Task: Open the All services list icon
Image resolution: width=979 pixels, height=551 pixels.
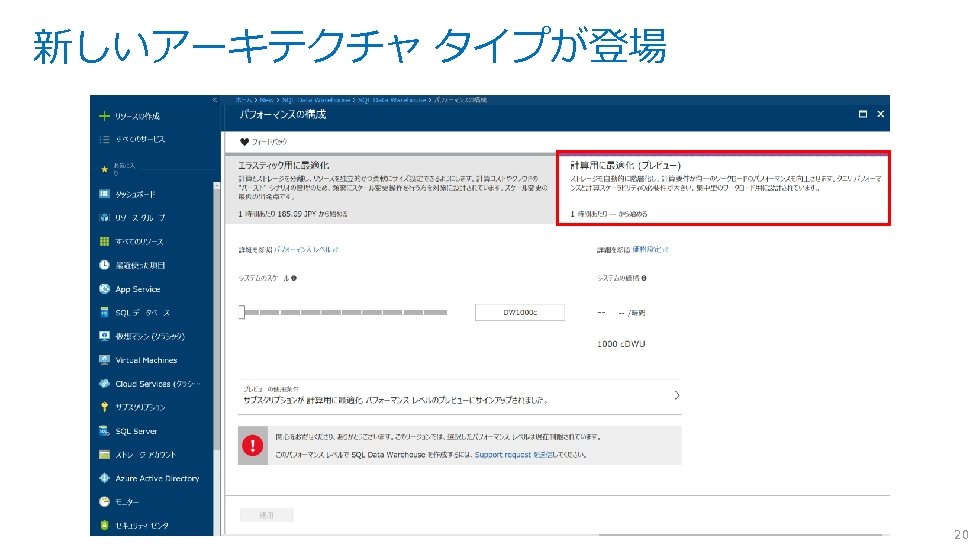Action: 104,139
